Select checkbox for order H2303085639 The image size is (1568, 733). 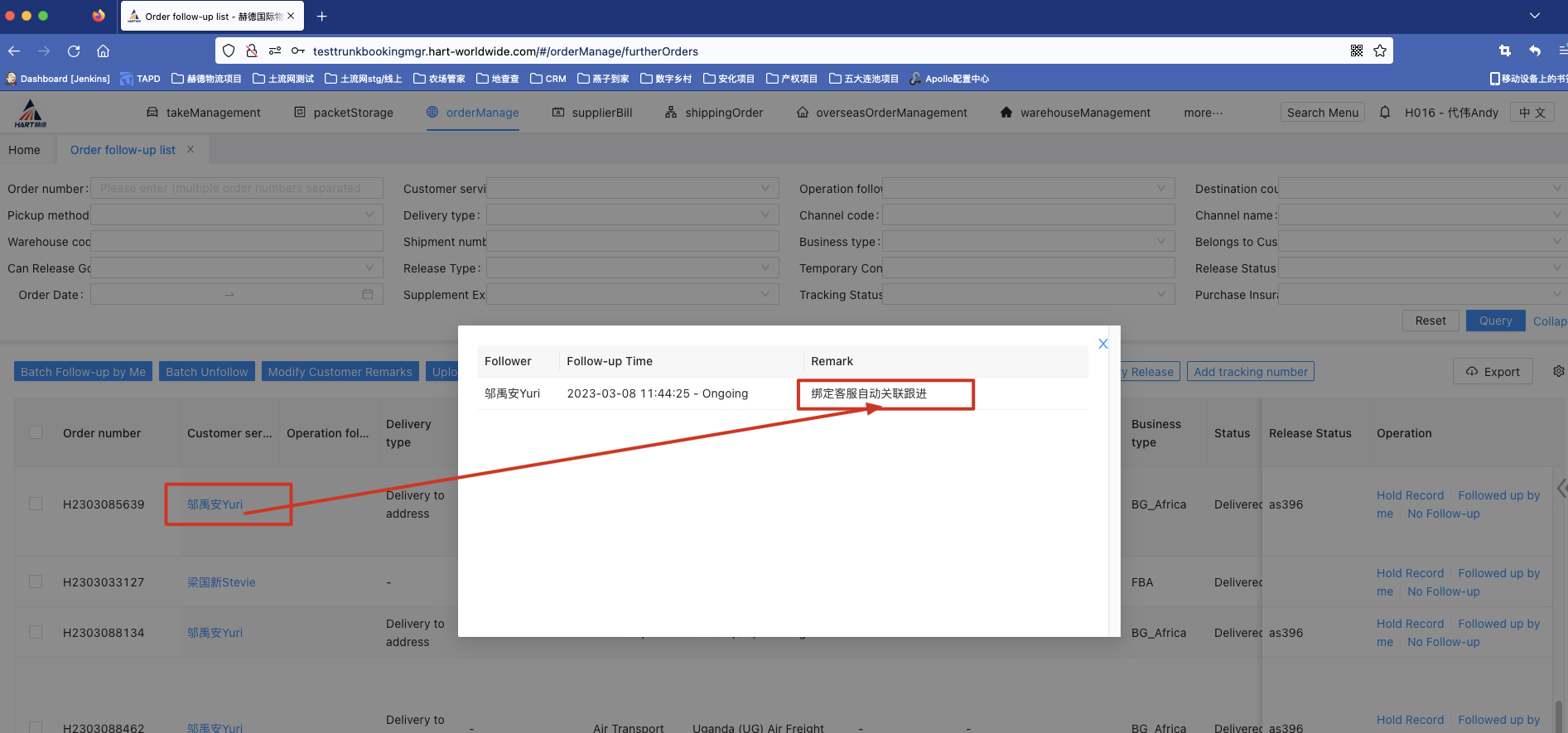(36, 504)
